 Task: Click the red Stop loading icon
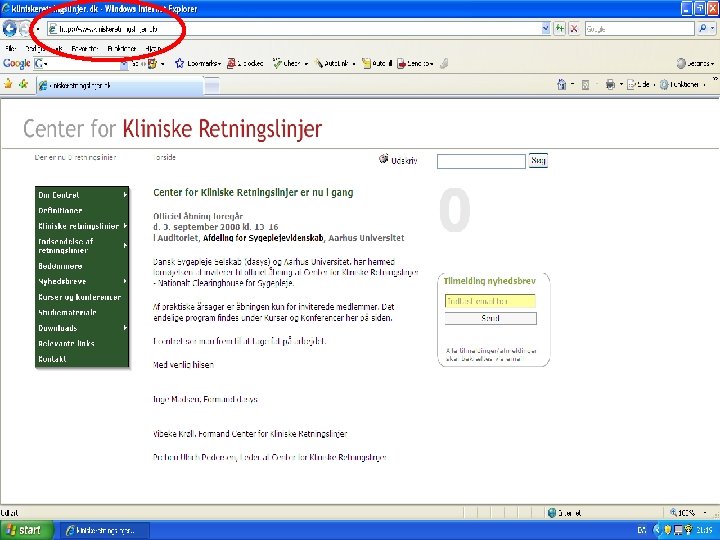click(x=574, y=28)
